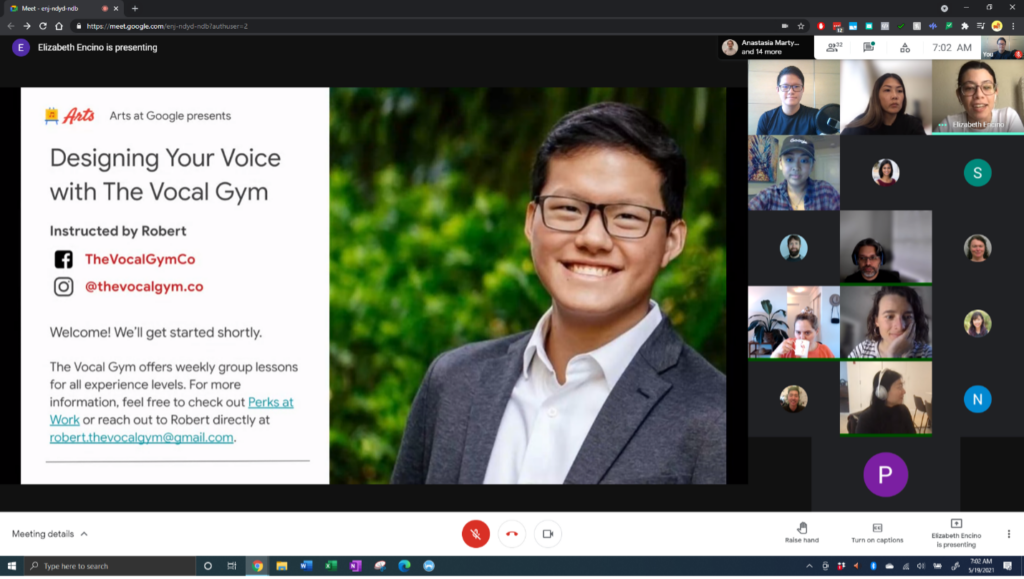Select the participant tile with the letter N avatar
The width and height of the screenshot is (1024, 579).
[977, 399]
